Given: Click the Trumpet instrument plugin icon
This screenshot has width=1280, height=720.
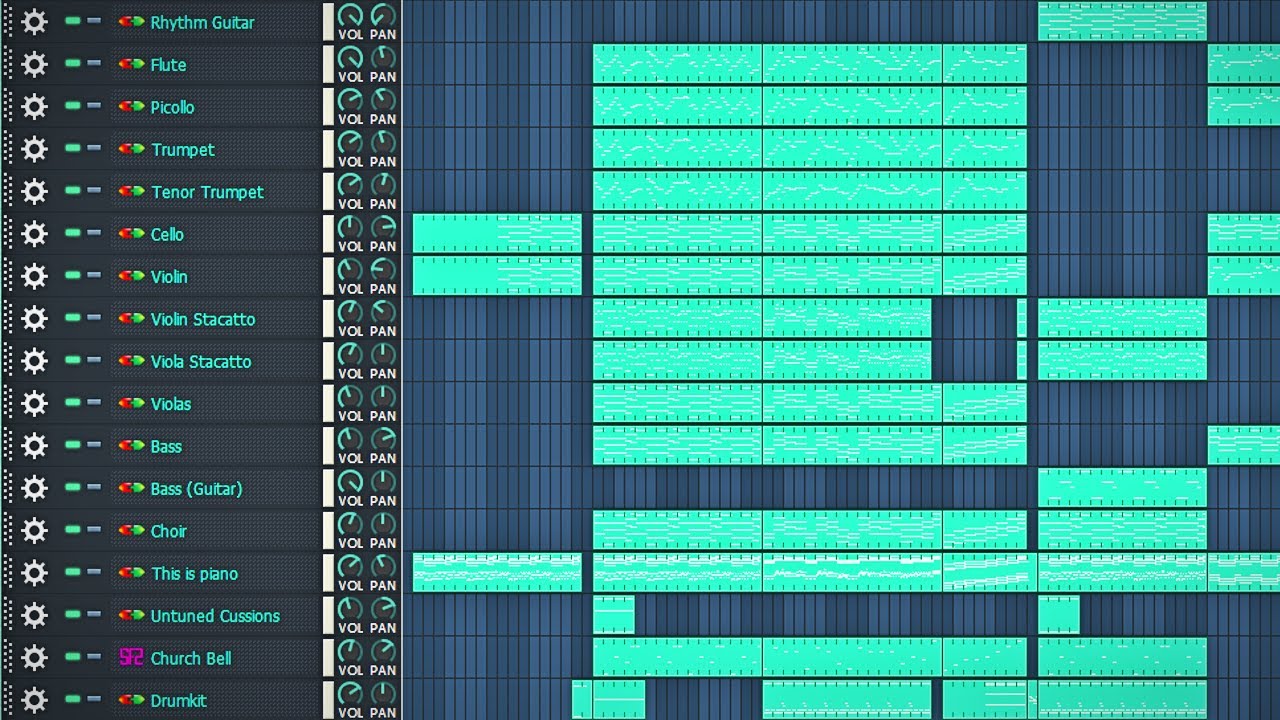Looking at the screenshot, I should pos(131,149).
